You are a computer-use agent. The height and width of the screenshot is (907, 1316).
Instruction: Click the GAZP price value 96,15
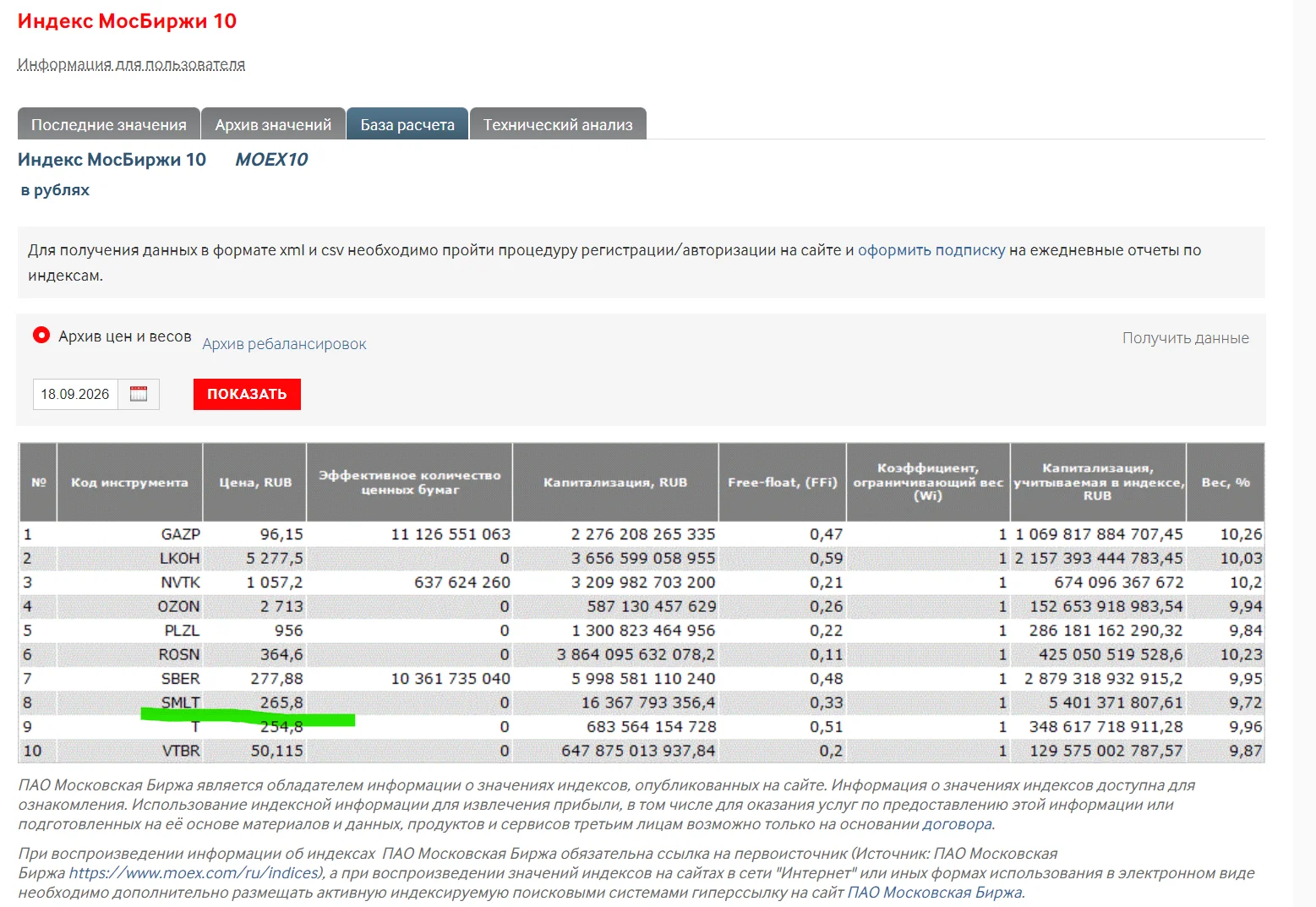(x=281, y=534)
